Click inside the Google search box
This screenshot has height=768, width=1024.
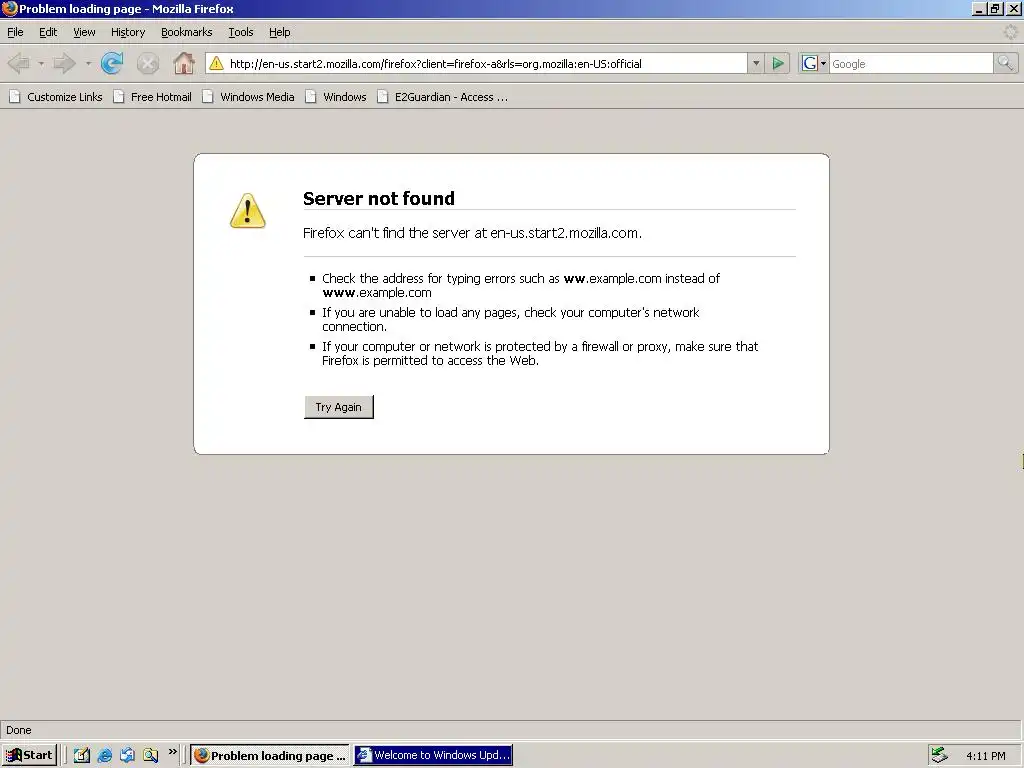[911, 63]
